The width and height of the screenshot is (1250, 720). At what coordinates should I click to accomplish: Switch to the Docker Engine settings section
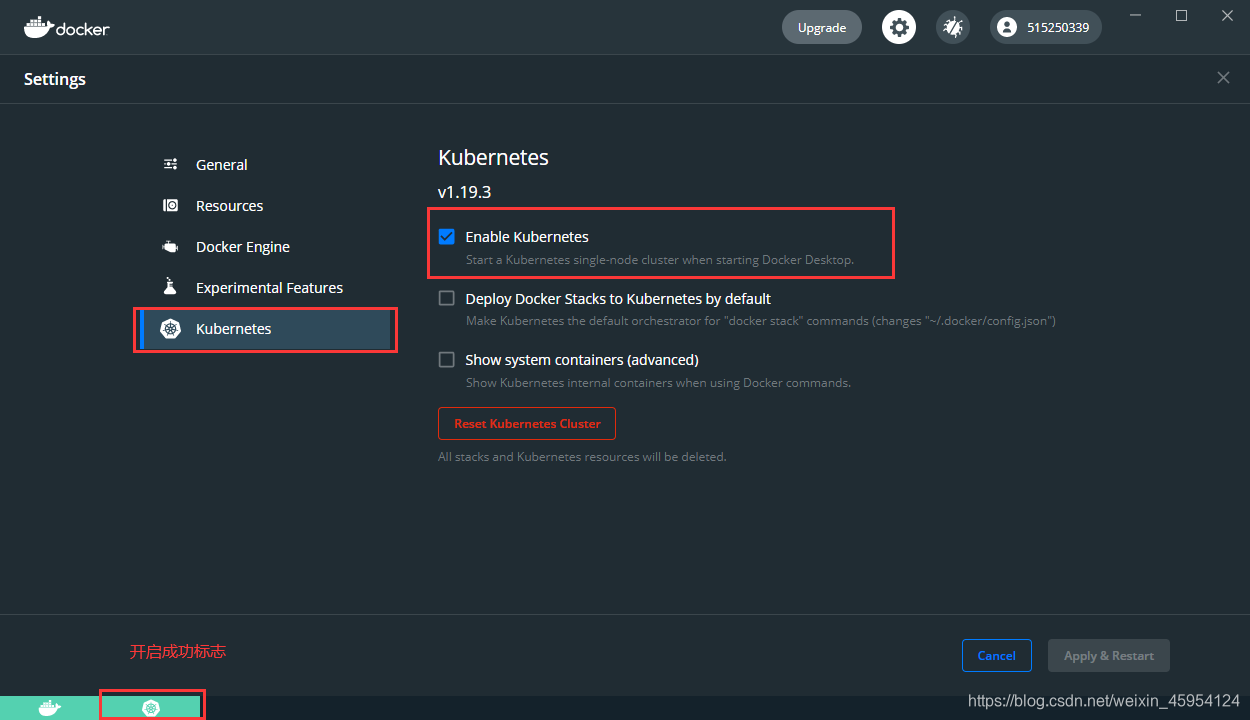pos(242,246)
